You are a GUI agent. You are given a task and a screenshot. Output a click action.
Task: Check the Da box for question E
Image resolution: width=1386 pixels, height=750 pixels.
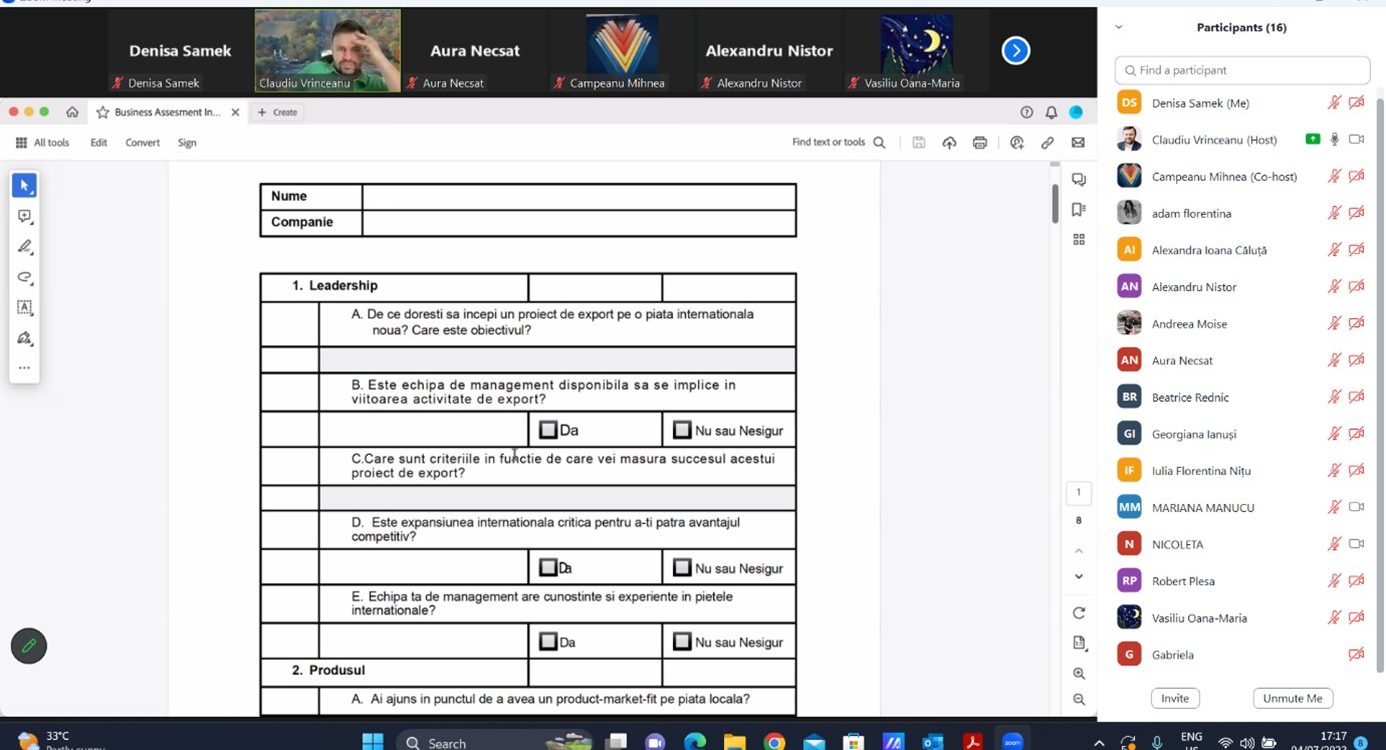(548, 642)
